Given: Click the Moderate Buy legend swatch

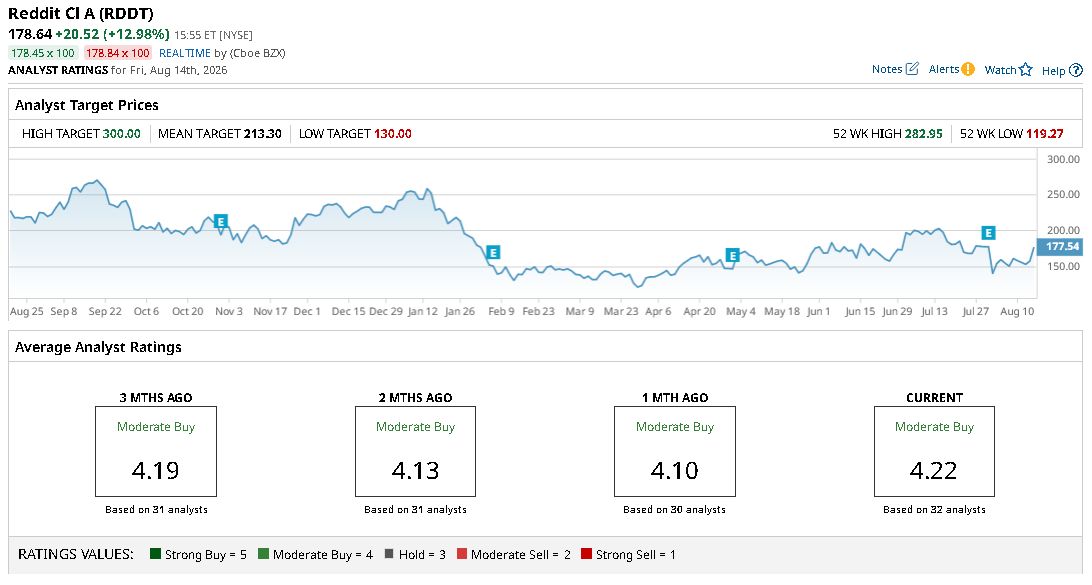Looking at the screenshot, I should pyautogui.click(x=263, y=554).
